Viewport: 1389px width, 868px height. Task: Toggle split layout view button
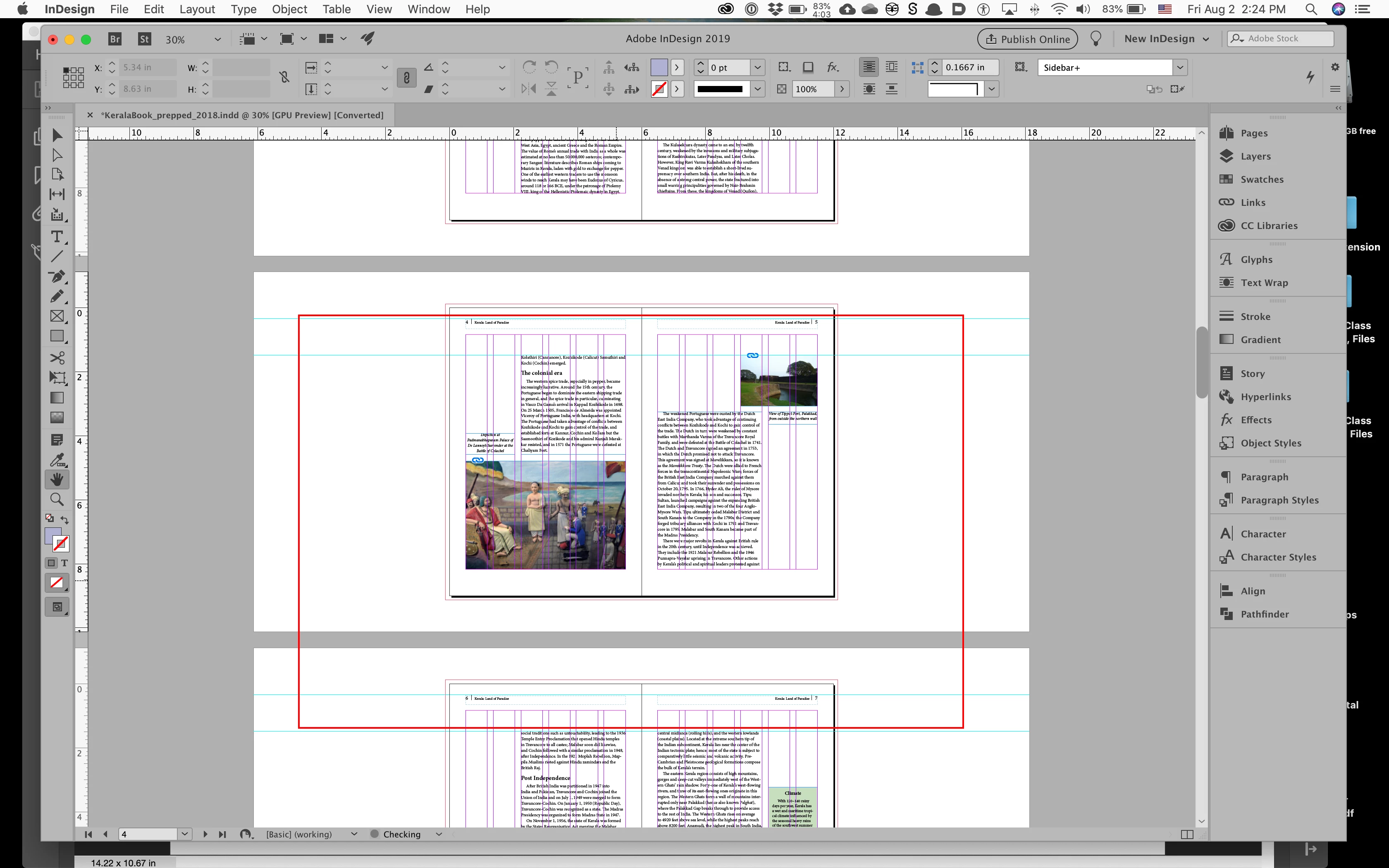[x=1187, y=834]
